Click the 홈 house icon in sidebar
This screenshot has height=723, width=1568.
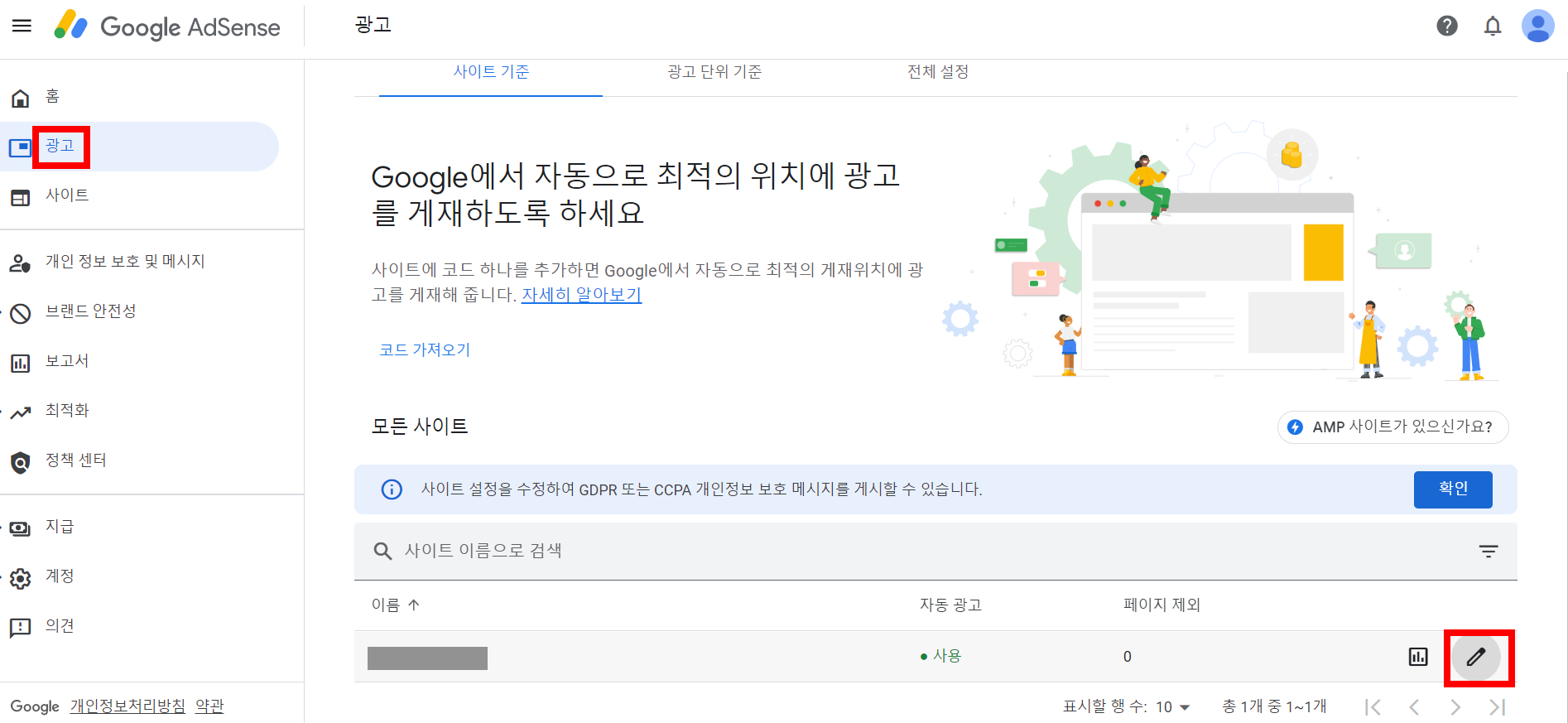click(x=20, y=98)
